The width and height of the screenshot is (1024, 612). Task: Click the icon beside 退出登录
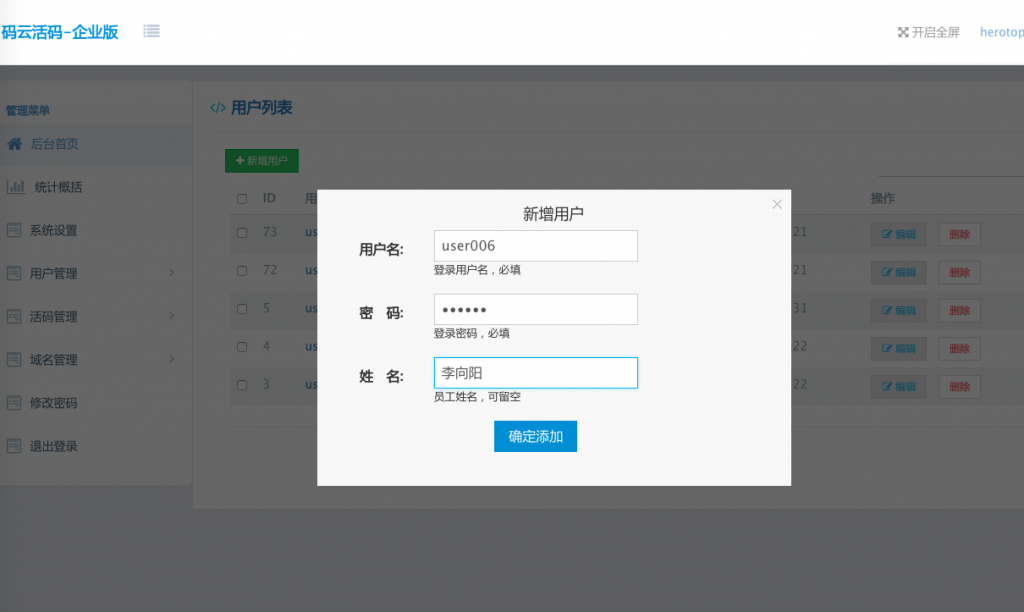(14, 445)
